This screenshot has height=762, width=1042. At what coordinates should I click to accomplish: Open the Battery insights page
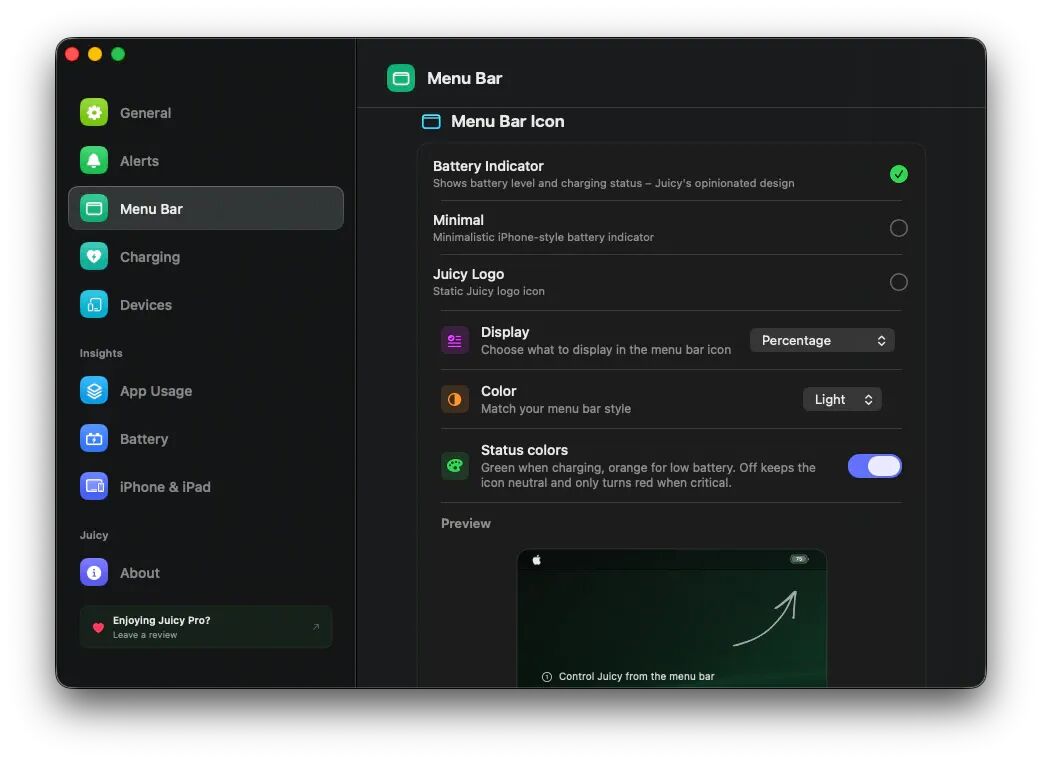206,438
